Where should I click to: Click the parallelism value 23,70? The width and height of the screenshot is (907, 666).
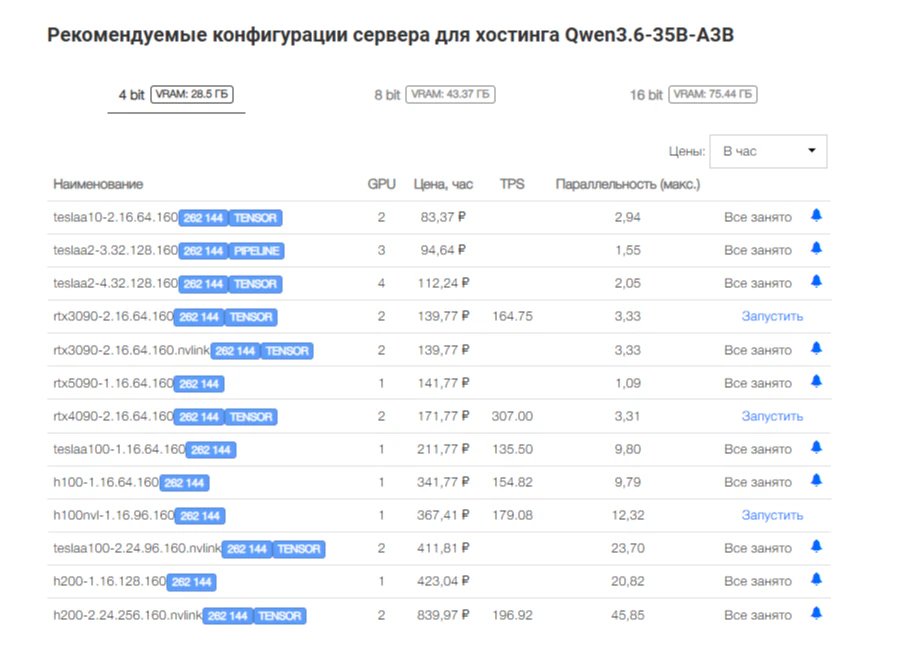click(628, 547)
